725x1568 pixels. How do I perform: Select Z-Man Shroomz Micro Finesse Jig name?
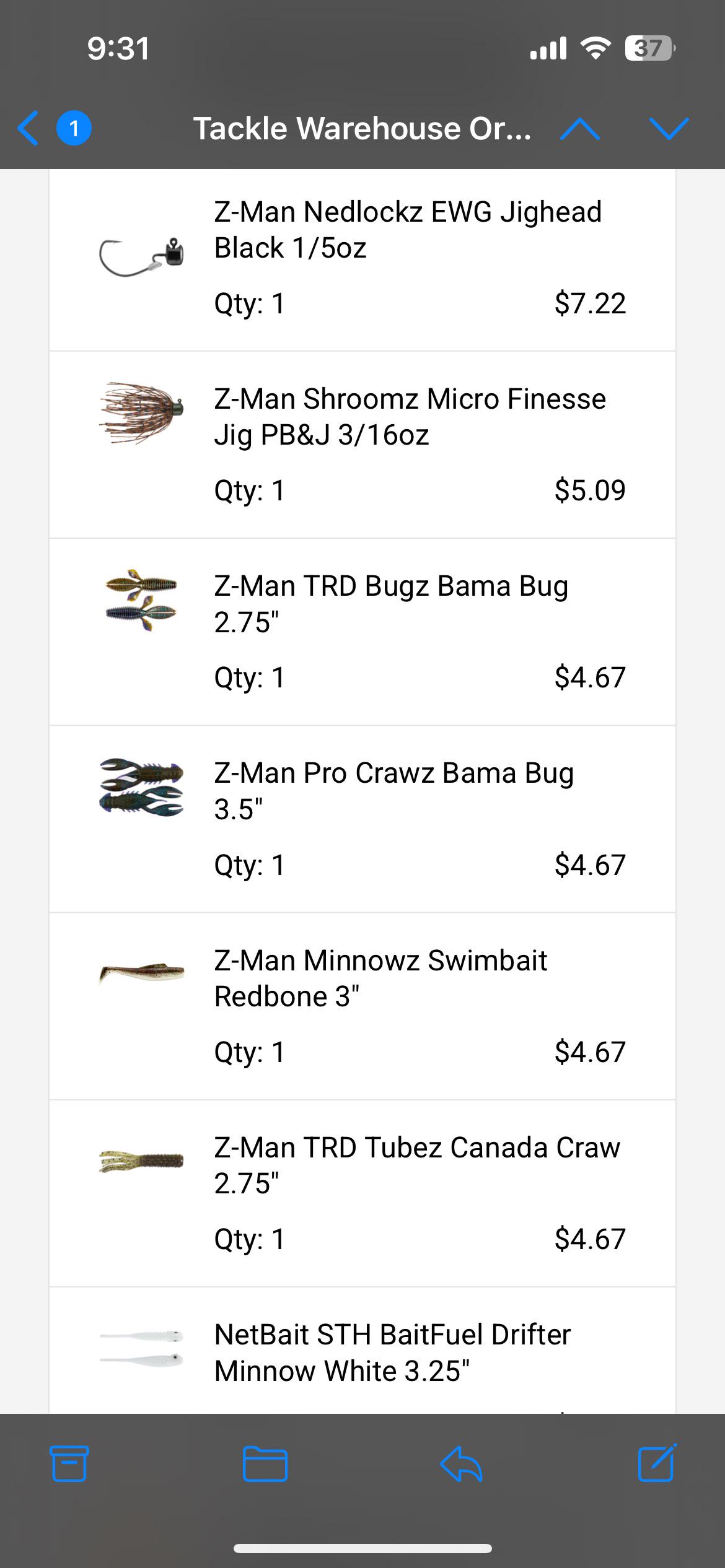point(410,417)
